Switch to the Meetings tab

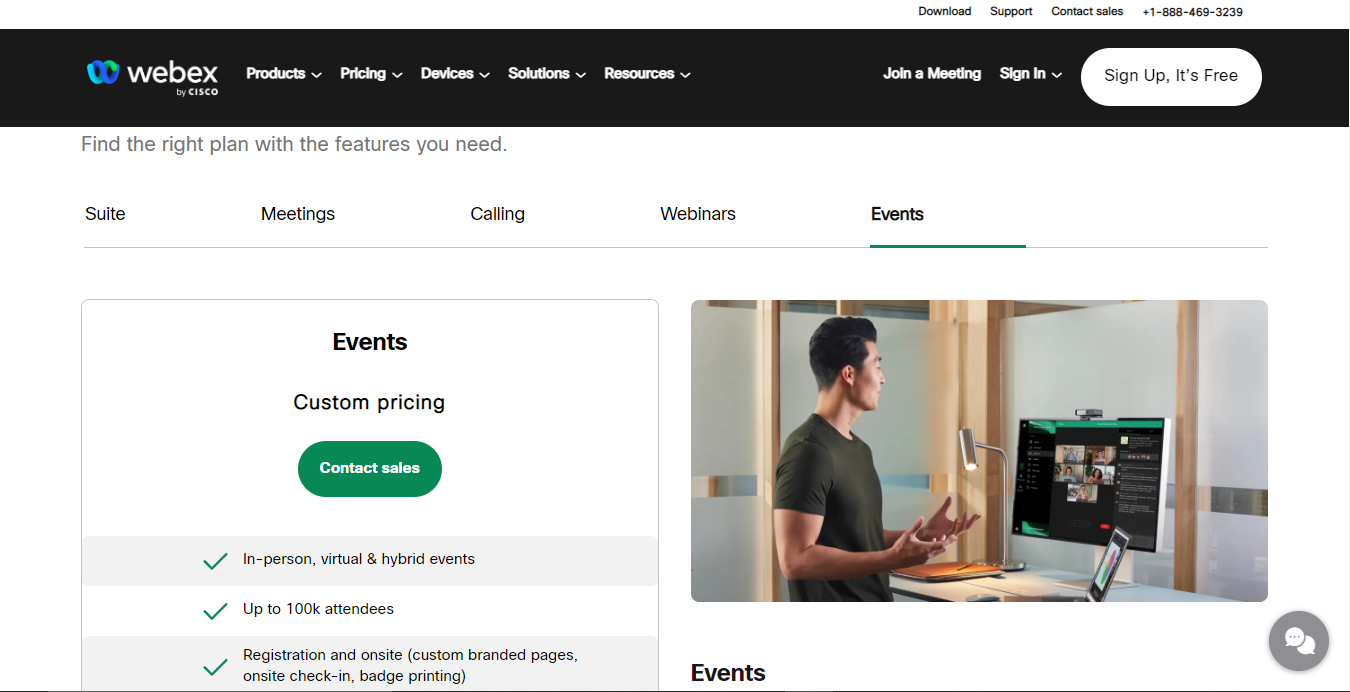tap(298, 214)
